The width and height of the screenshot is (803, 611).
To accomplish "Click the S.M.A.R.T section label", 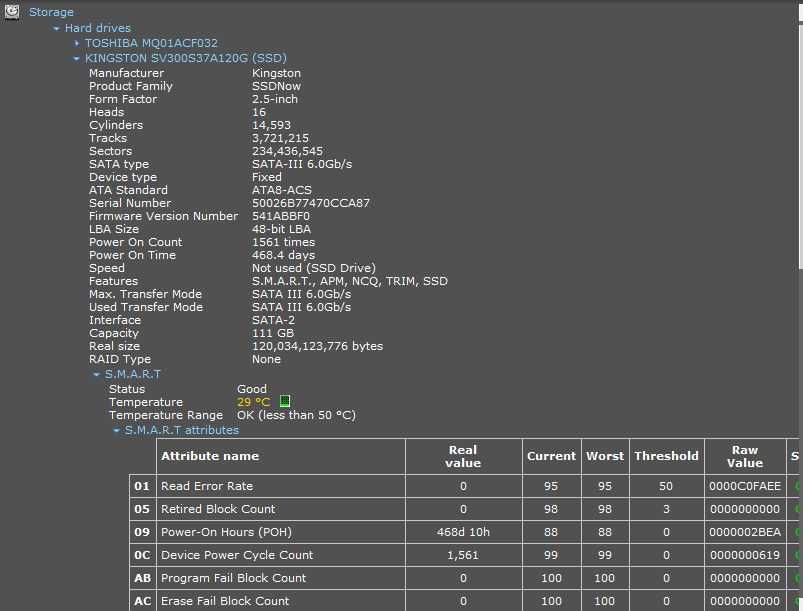I will (133, 374).
